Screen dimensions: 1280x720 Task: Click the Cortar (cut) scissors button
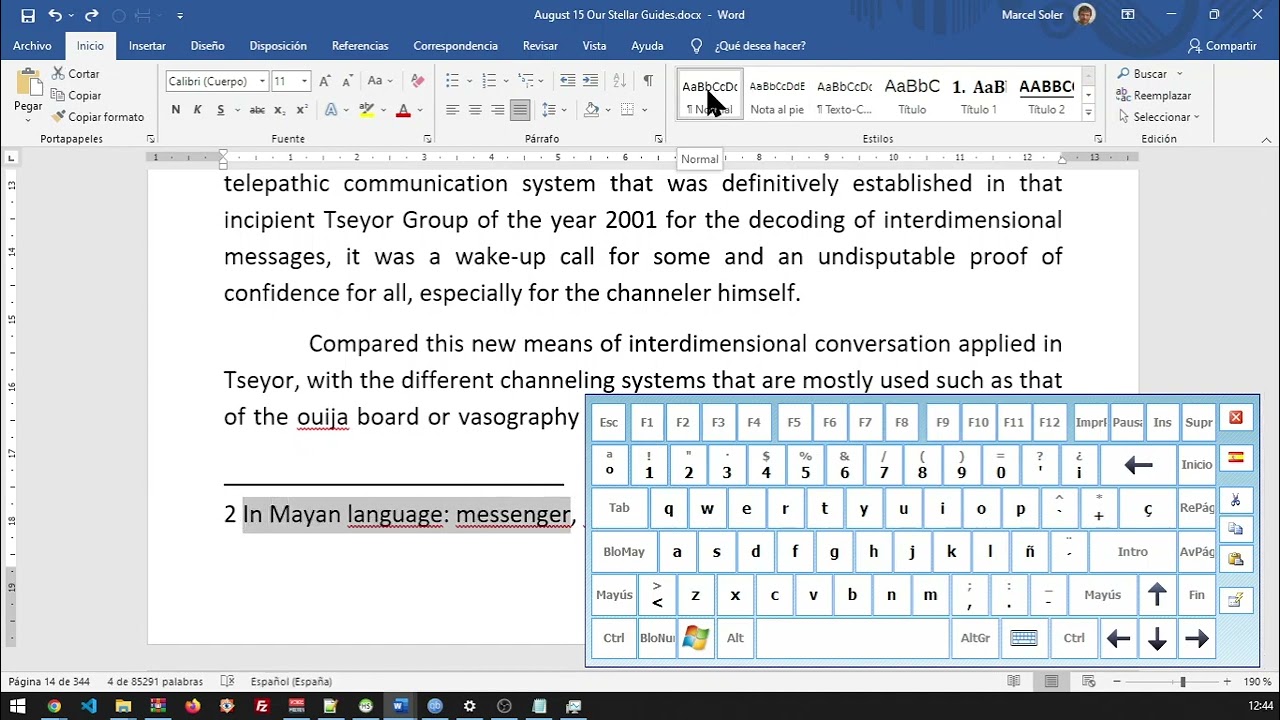[x=76, y=74]
